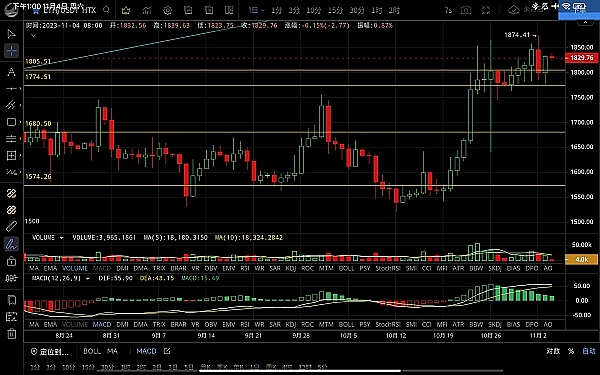
Task: Open the MACD(12,26,9) parameters dropdown
Action: pos(88,278)
